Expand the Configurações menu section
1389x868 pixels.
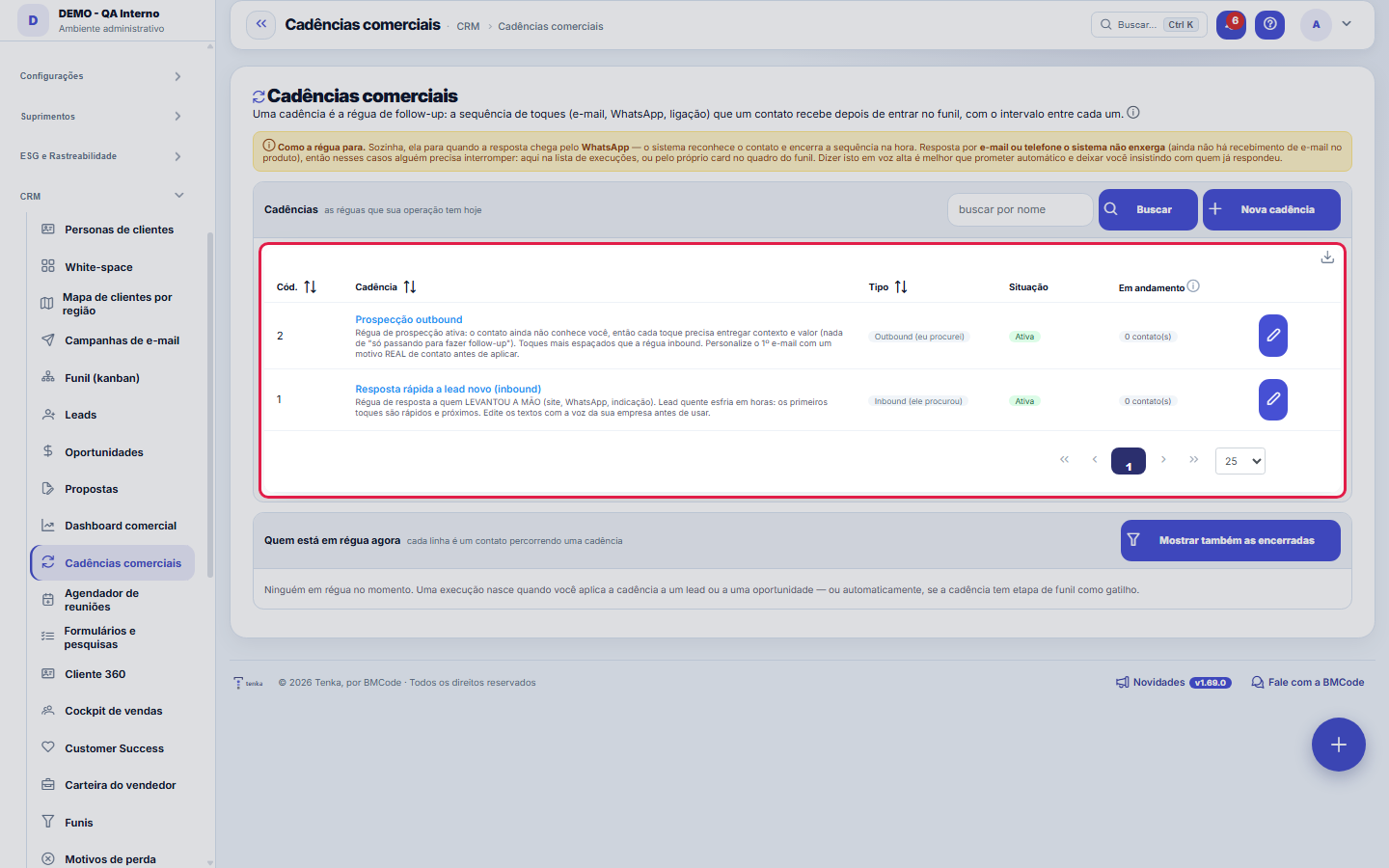[x=101, y=76]
